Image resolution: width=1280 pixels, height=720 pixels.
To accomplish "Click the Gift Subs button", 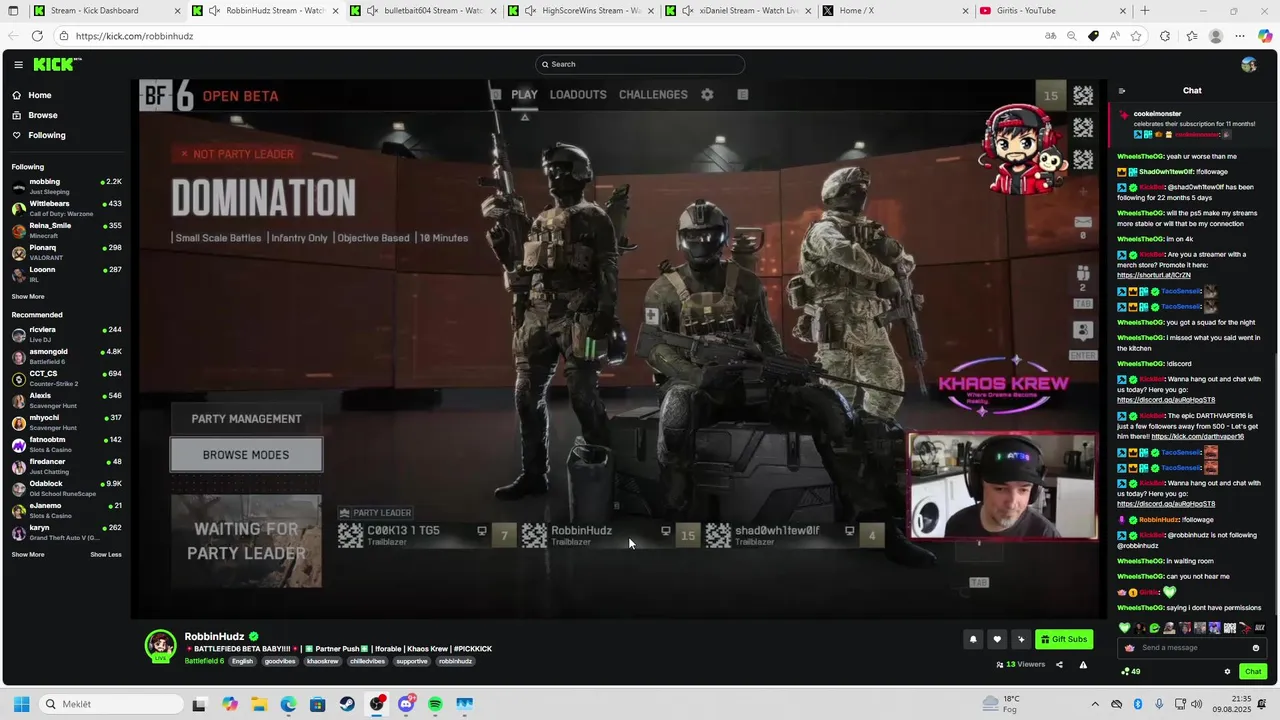I will pos(1064,639).
